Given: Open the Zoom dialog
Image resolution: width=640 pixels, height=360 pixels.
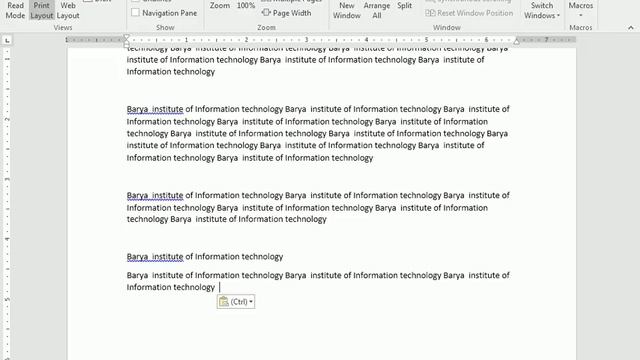Looking at the screenshot, I should [x=220, y=6].
